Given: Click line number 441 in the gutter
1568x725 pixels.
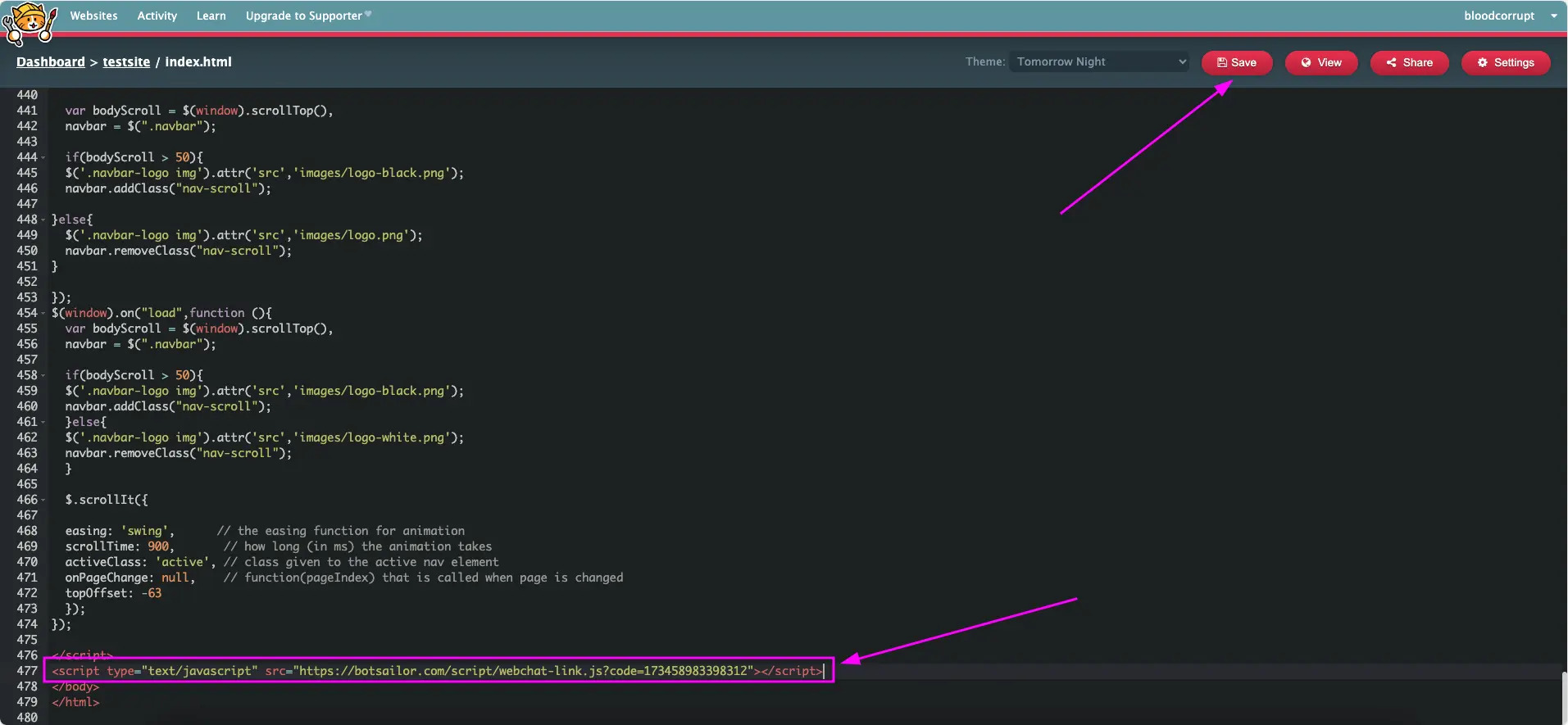Looking at the screenshot, I should click(27, 111).
